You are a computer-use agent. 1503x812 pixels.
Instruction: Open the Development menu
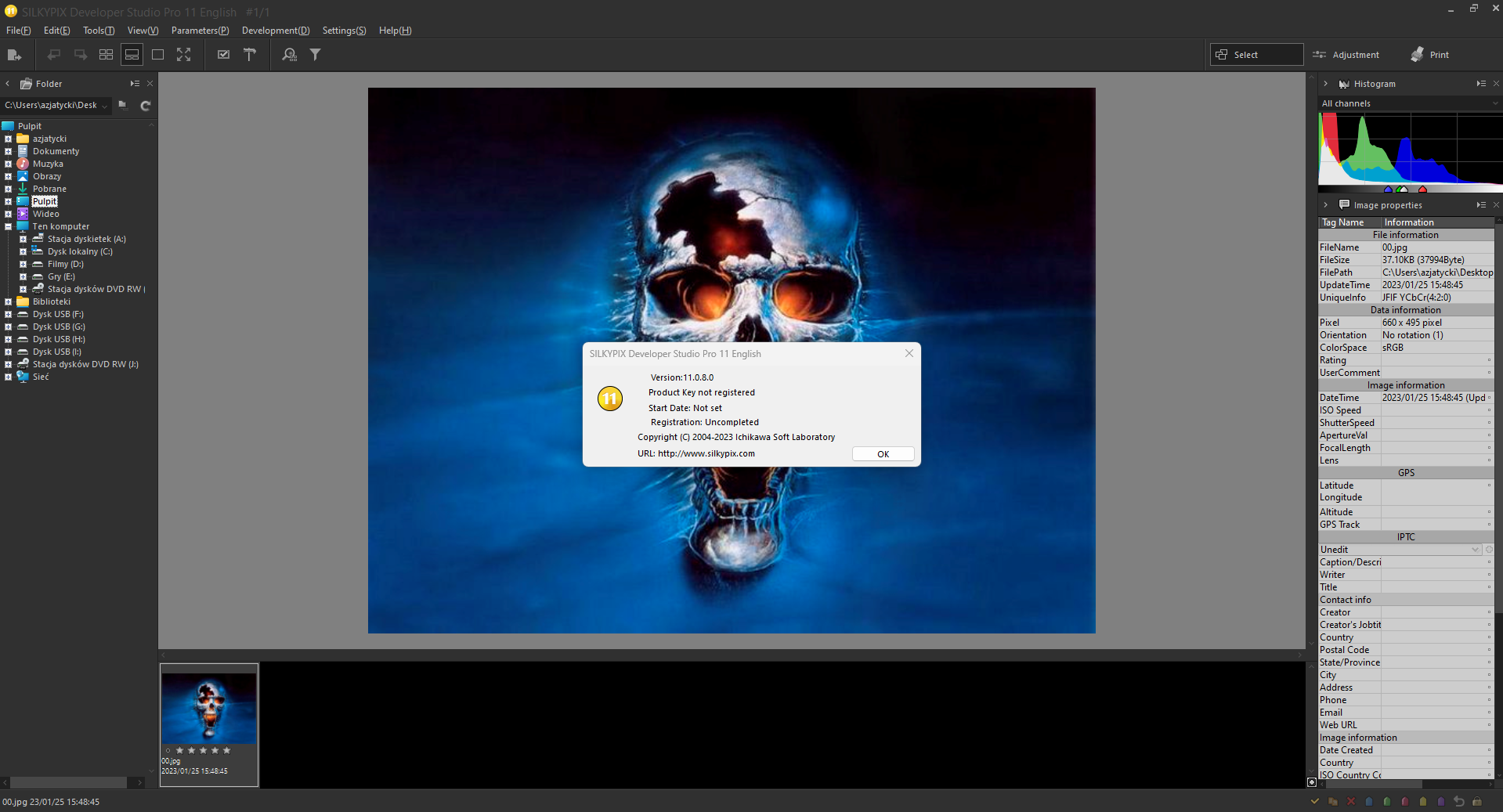276,31
